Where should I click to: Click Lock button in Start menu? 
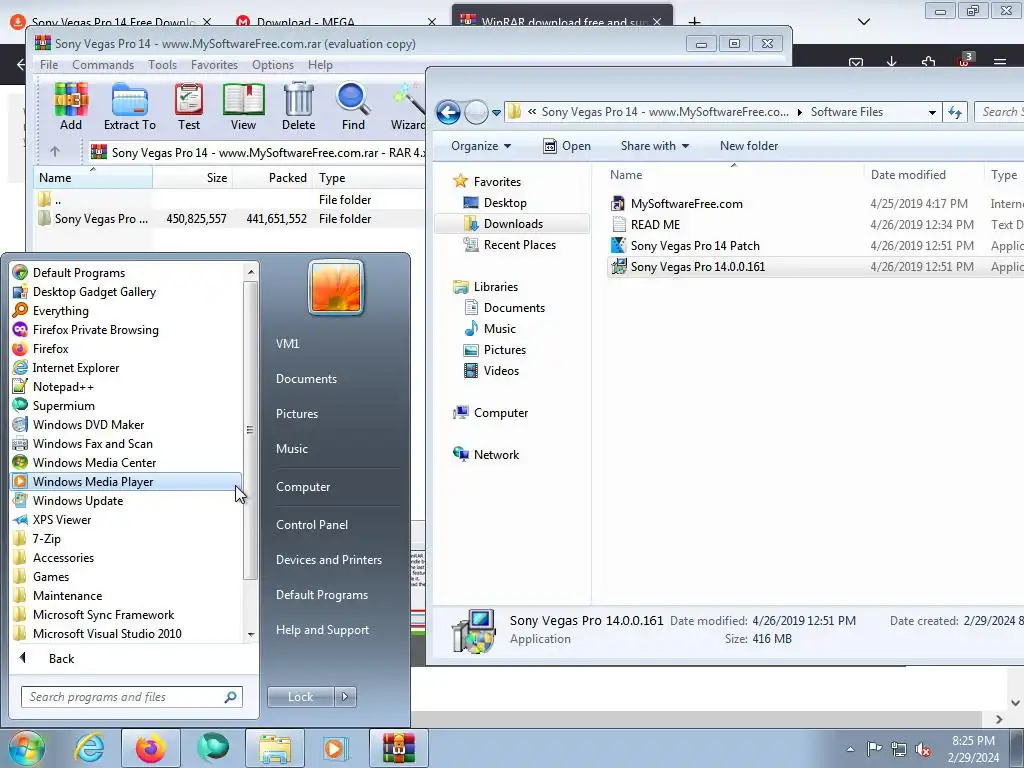pyautogui.click(x=300, y=697)
